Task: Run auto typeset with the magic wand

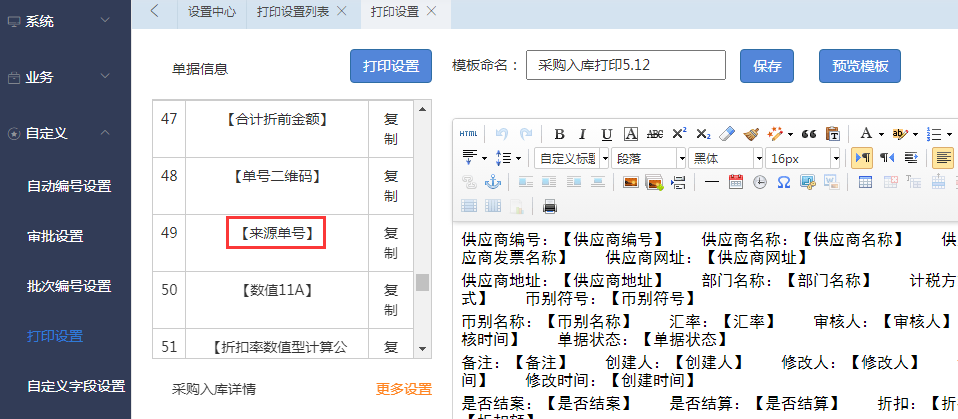Action: 775,134
